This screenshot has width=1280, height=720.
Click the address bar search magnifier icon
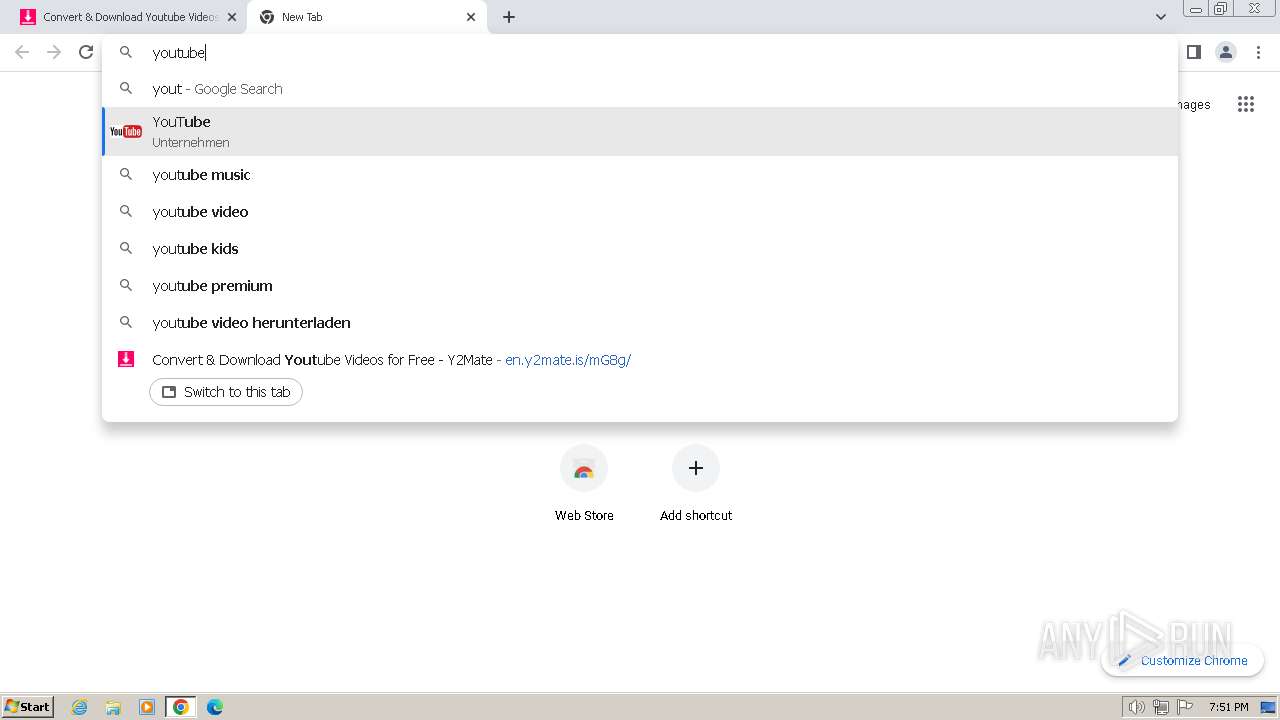pos(126,52)
